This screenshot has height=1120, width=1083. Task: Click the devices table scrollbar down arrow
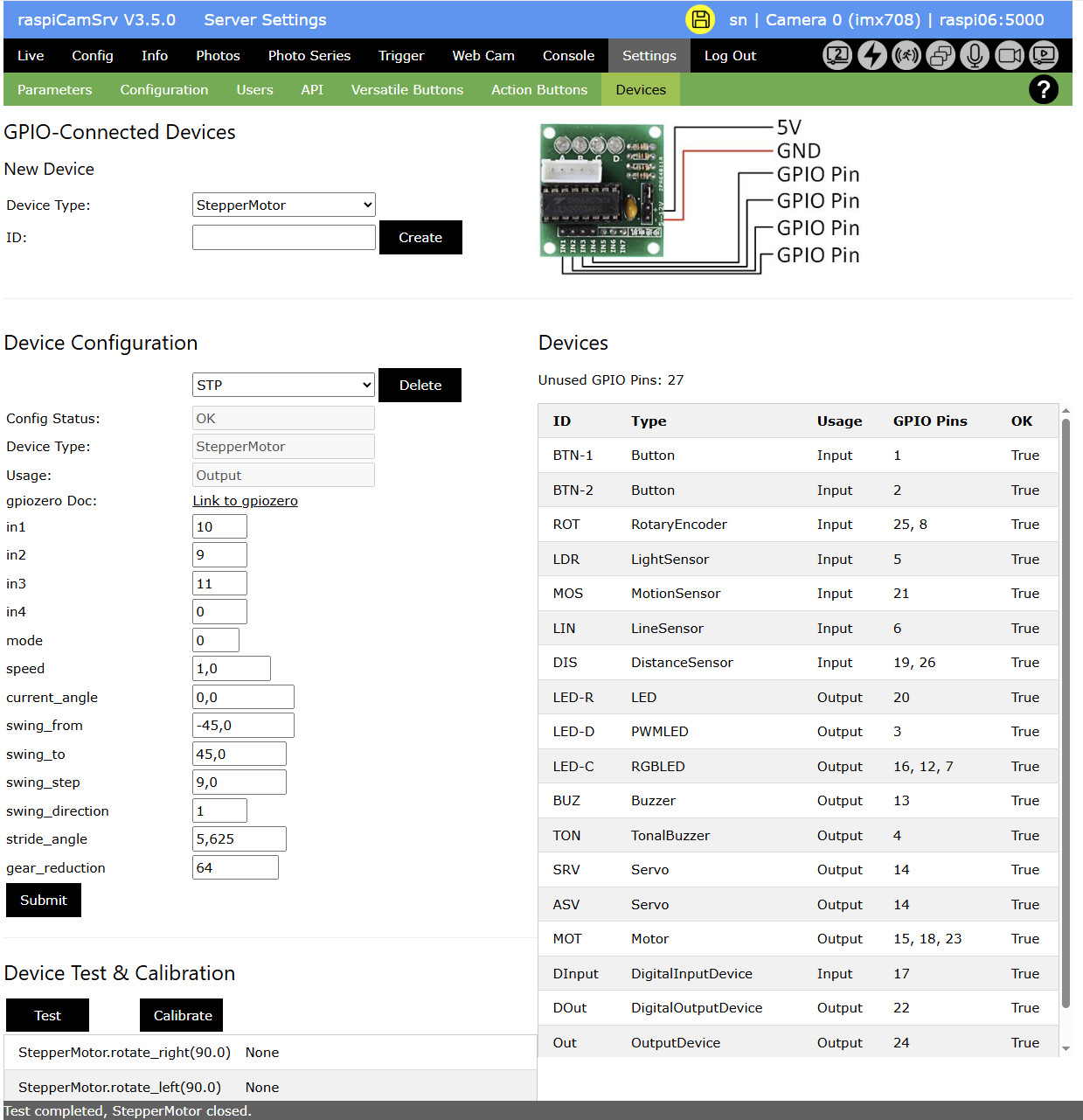coord(1065,1048)
